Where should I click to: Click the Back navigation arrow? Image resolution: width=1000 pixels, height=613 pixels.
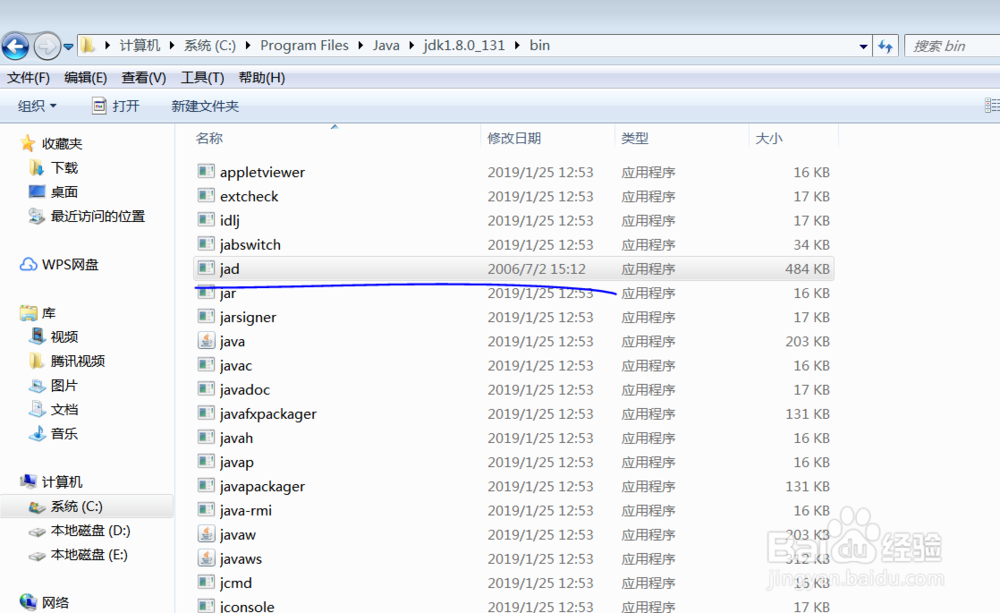click(x=15, y=47)
